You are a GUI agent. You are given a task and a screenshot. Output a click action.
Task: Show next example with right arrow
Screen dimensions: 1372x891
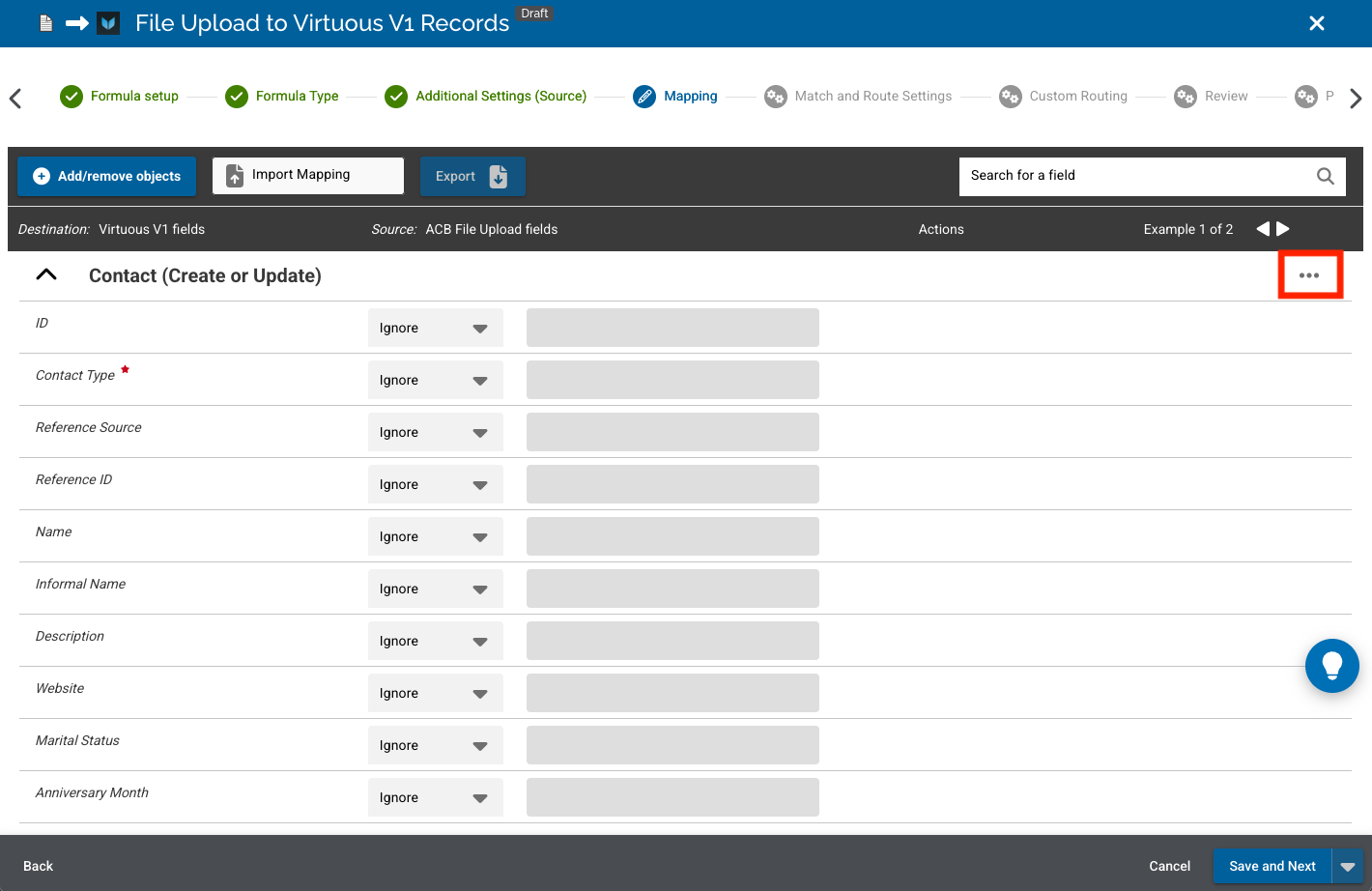click(x=1283, y=229)
